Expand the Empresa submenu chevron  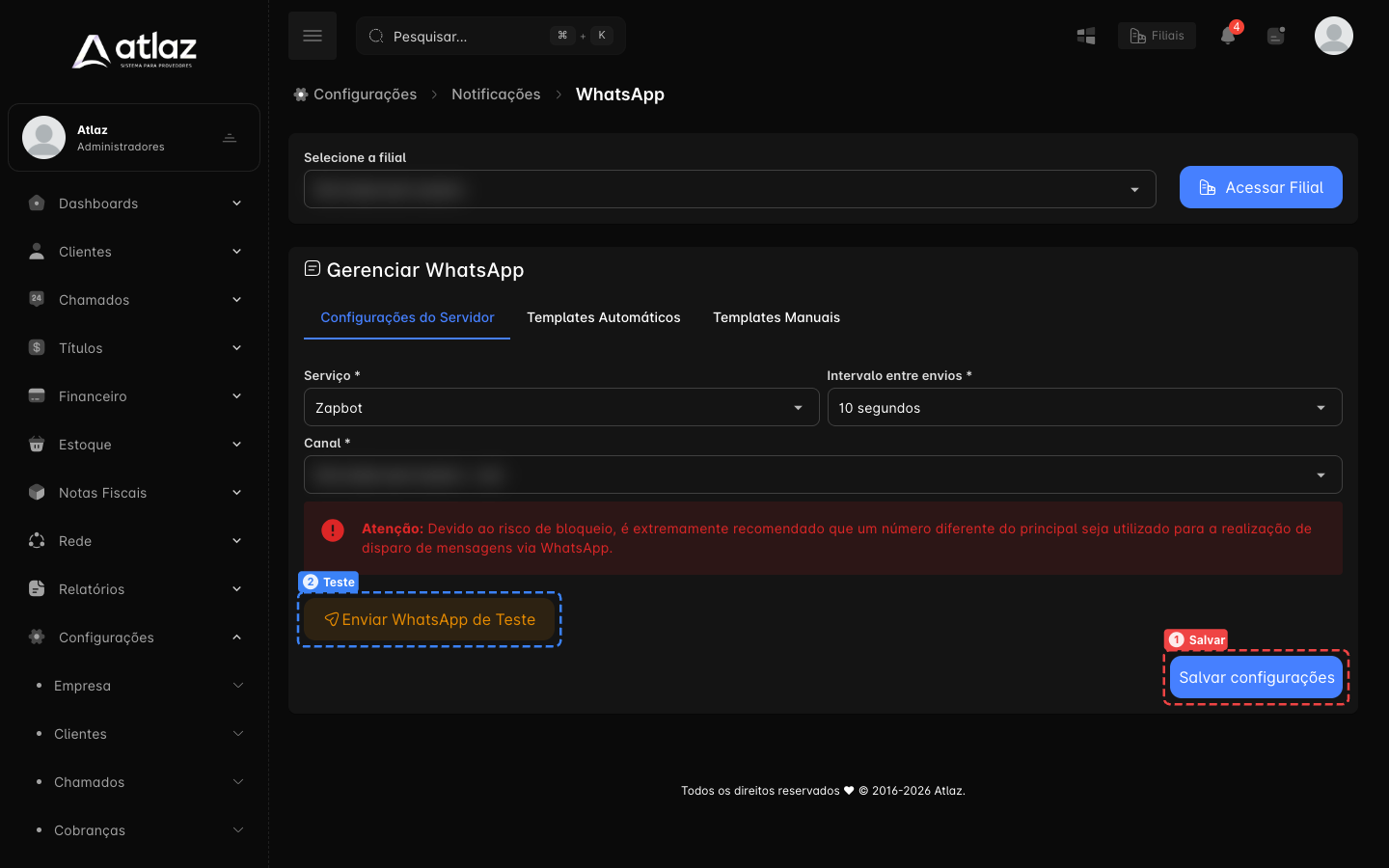(238, 686)
